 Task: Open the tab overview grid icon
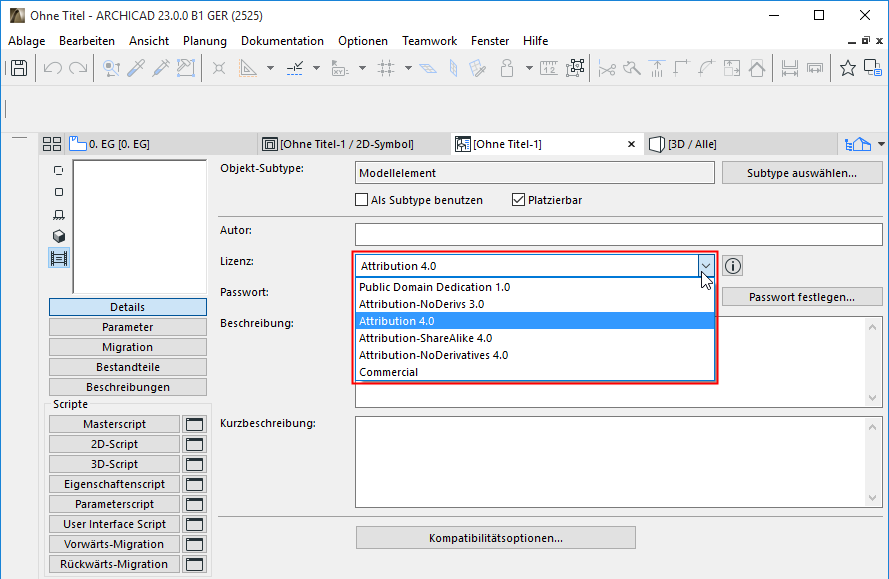click(52, 144)
